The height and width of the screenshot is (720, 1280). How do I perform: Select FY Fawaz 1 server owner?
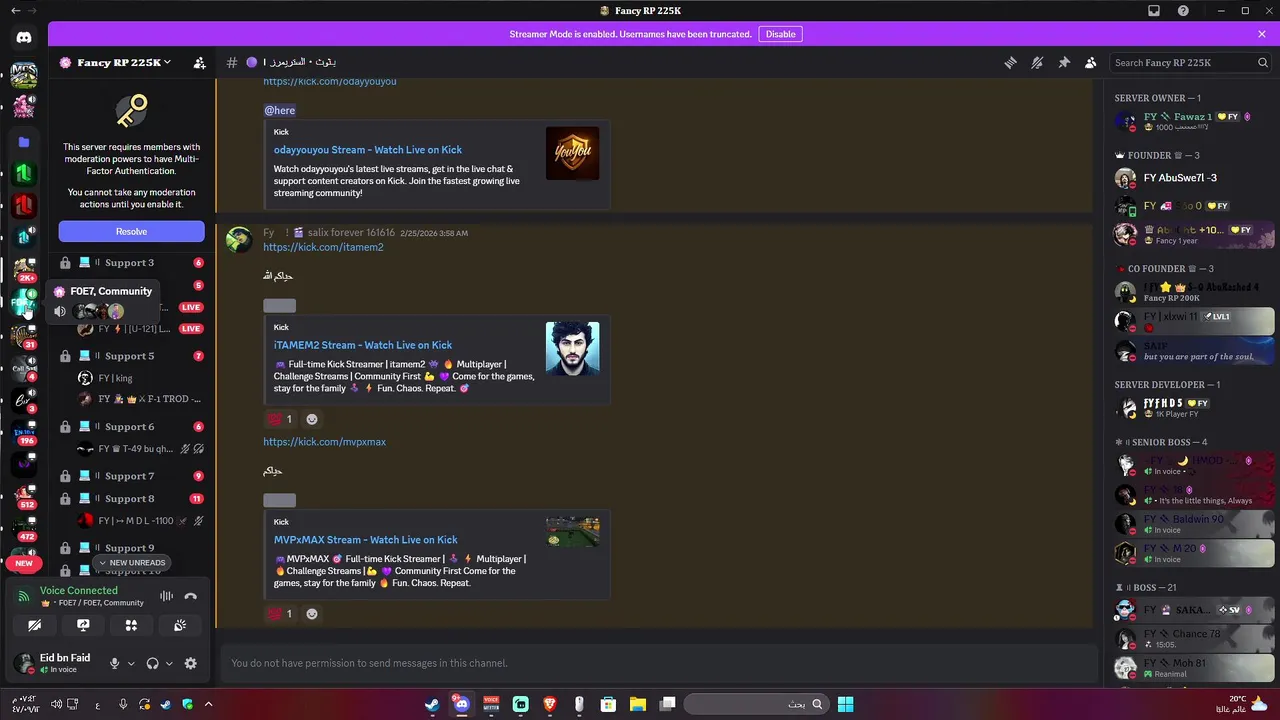[x=1194, y=121]
